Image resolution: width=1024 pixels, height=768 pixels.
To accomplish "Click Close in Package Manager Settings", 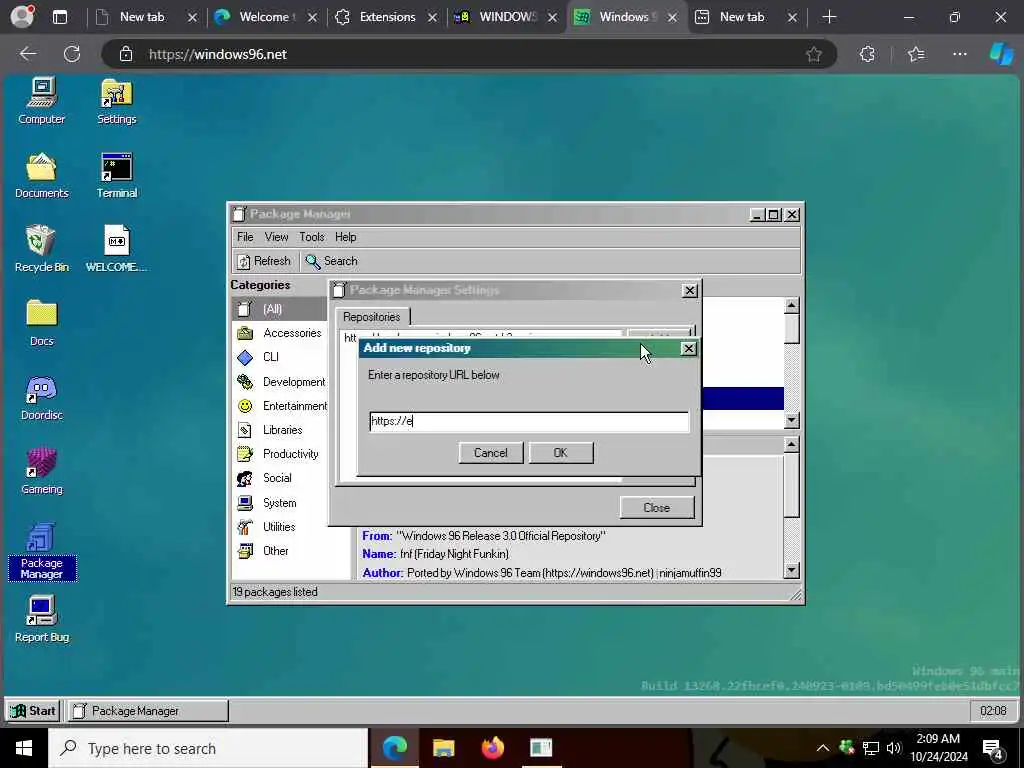I will coord(656,507).
